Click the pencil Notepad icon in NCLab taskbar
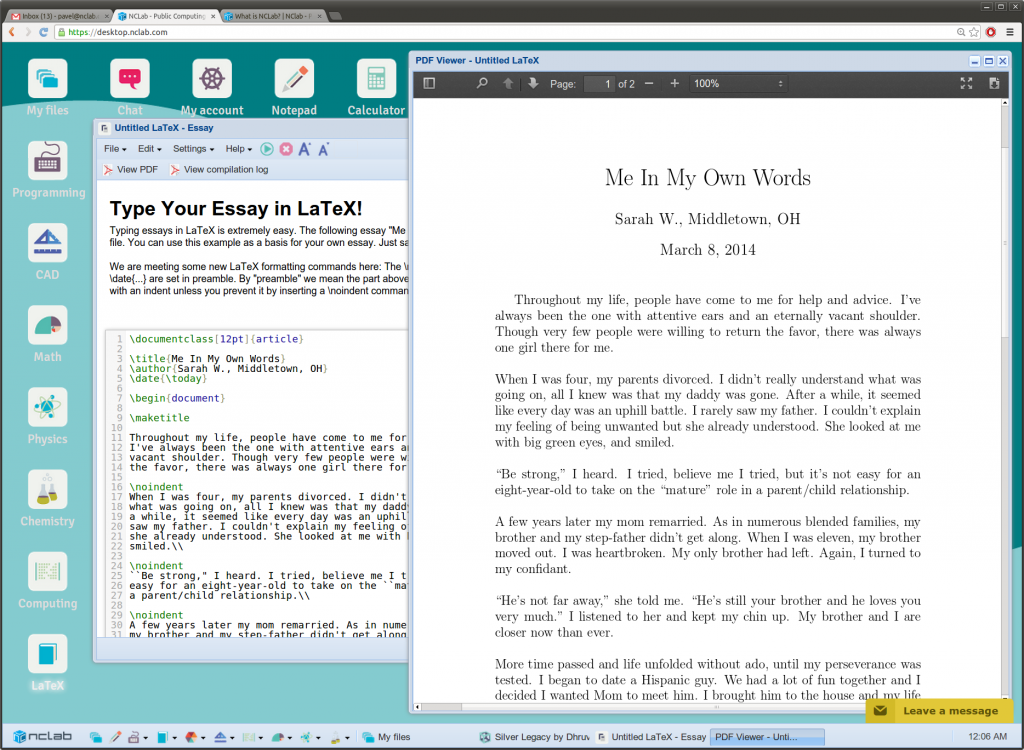The width and height of the screenshot is (1024, 750). 116,737
